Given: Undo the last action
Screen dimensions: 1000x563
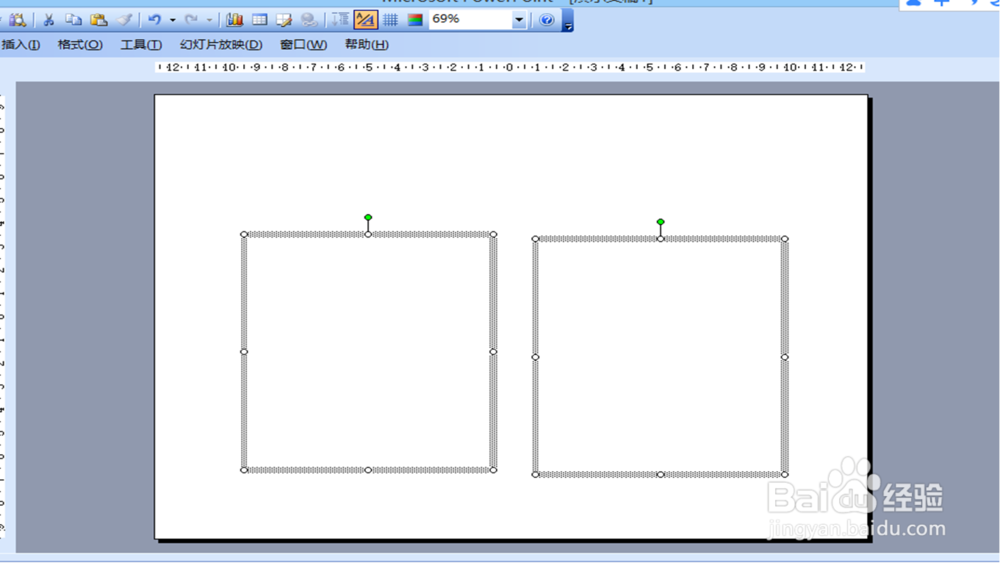Looking at the screenshot, I should tap(154, 20).
